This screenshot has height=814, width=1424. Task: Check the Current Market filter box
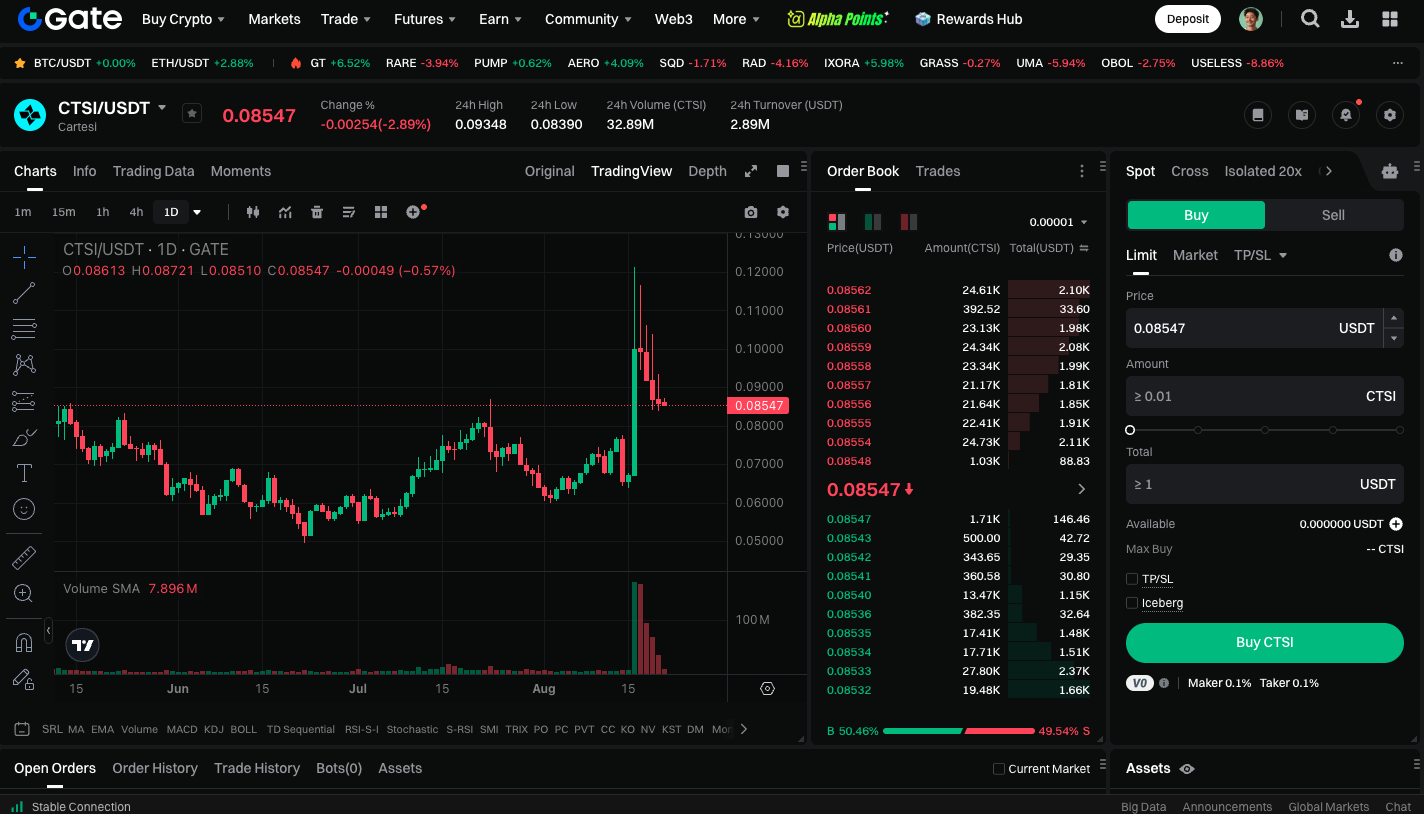coord(999,769)
